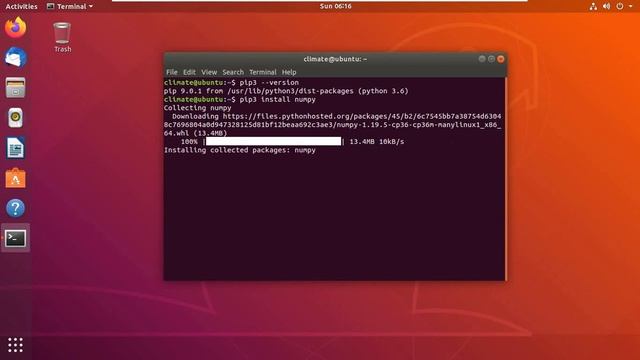Open the Terminal app menu in top bar
The width and height of the screenshot is (640, 360).
(x=70, y=6)
